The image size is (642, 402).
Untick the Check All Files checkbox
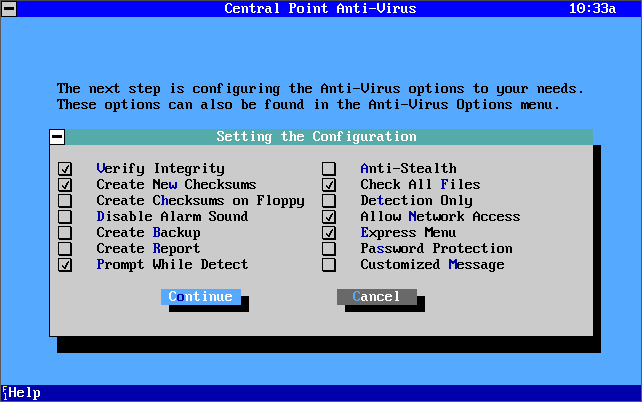[x=329, y=185]
